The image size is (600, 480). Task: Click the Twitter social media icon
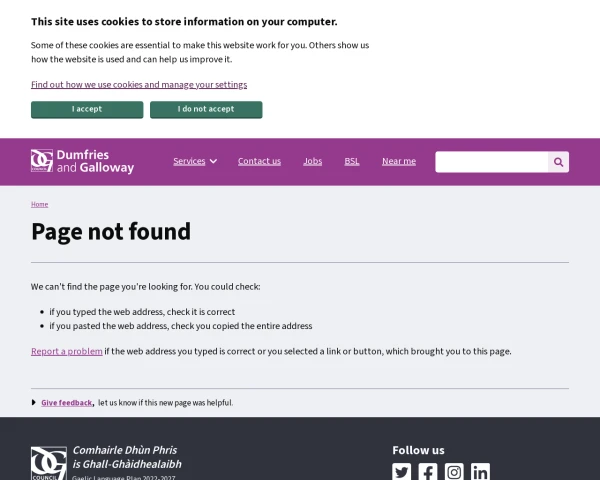tap(402, 472)
